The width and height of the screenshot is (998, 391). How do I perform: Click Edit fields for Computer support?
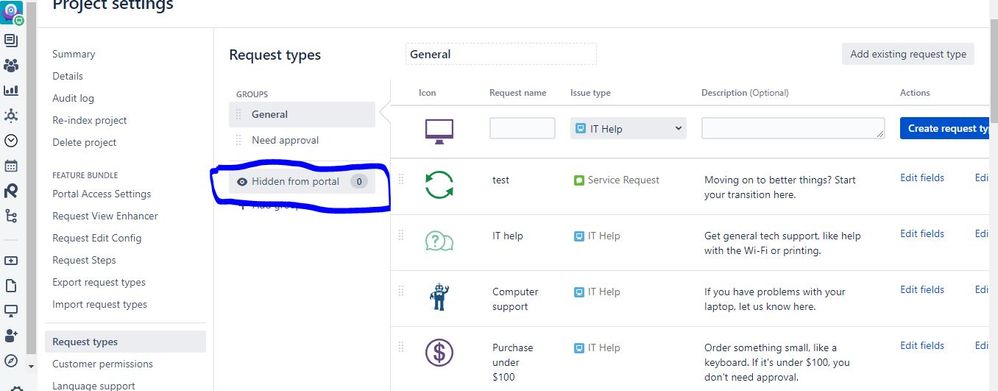point(922,290)
